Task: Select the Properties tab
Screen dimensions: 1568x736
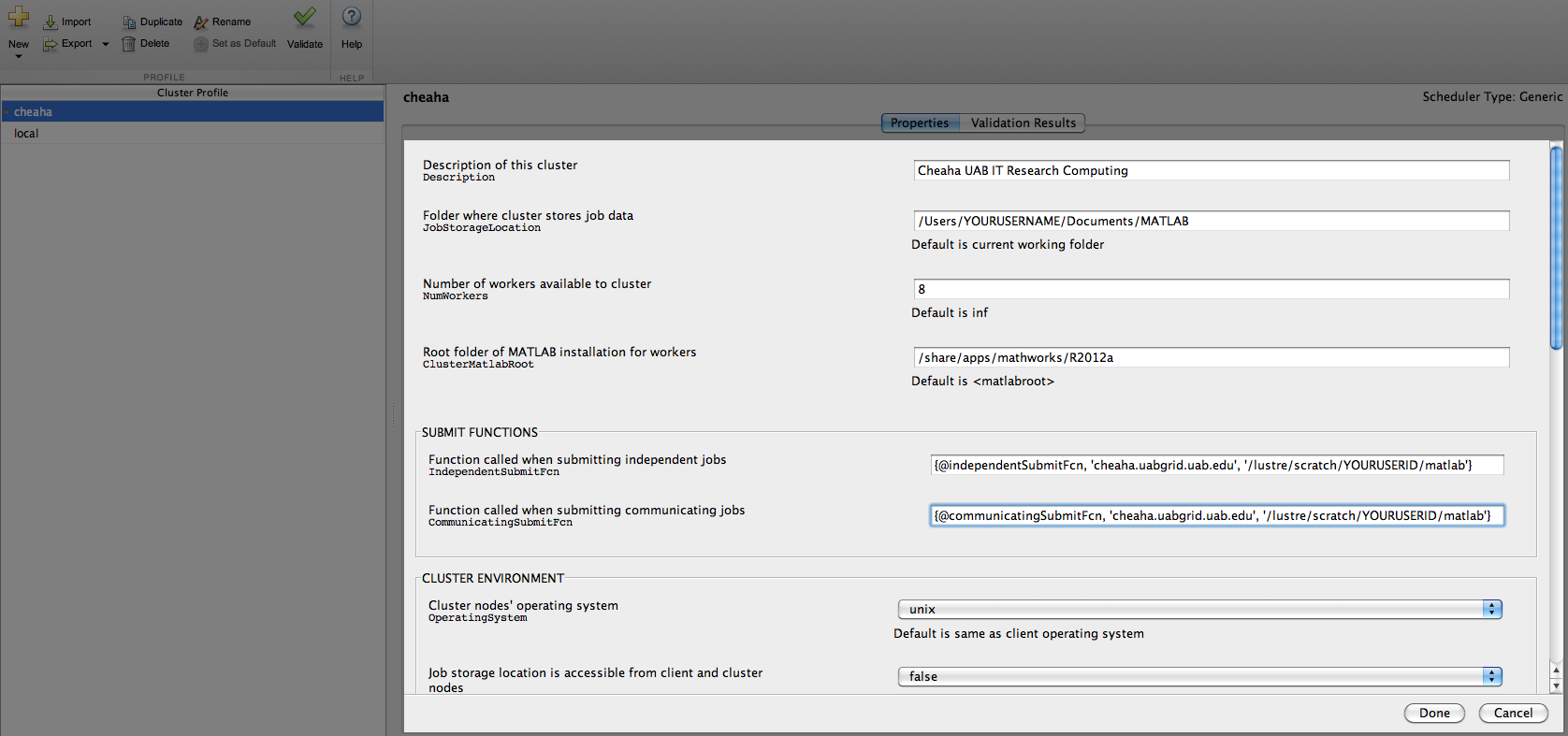Action: 919,123
